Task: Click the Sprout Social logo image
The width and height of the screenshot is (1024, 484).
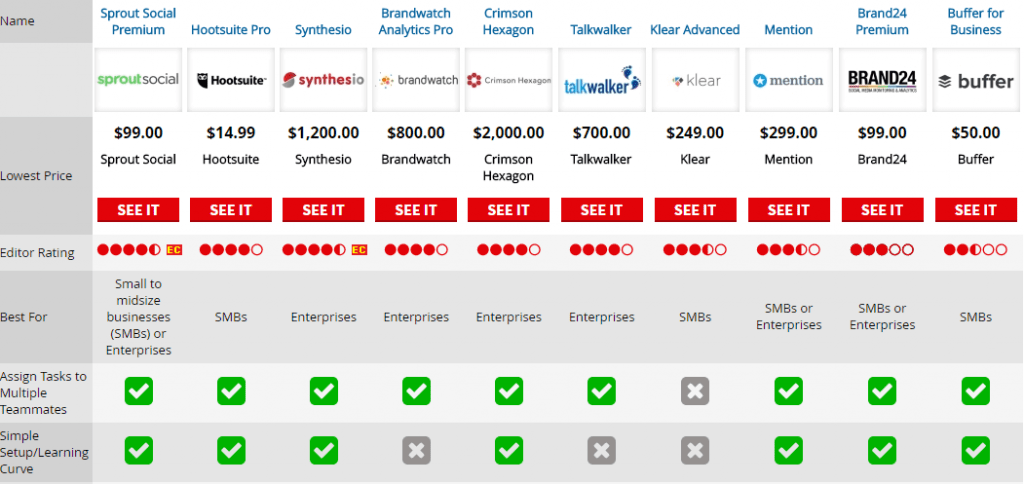Action: [138, 80]
